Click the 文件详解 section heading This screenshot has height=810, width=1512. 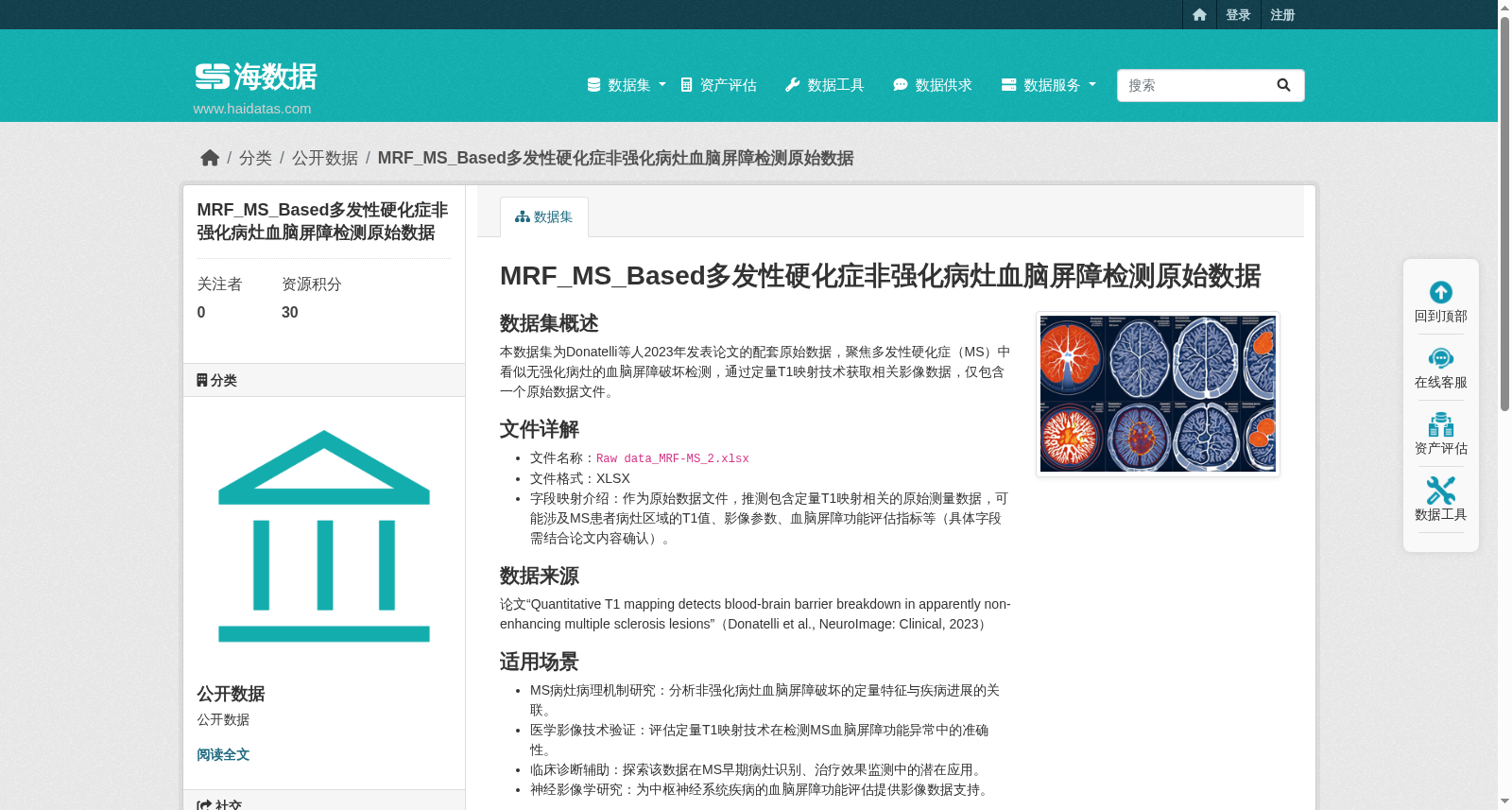click(x=540, y=429)
